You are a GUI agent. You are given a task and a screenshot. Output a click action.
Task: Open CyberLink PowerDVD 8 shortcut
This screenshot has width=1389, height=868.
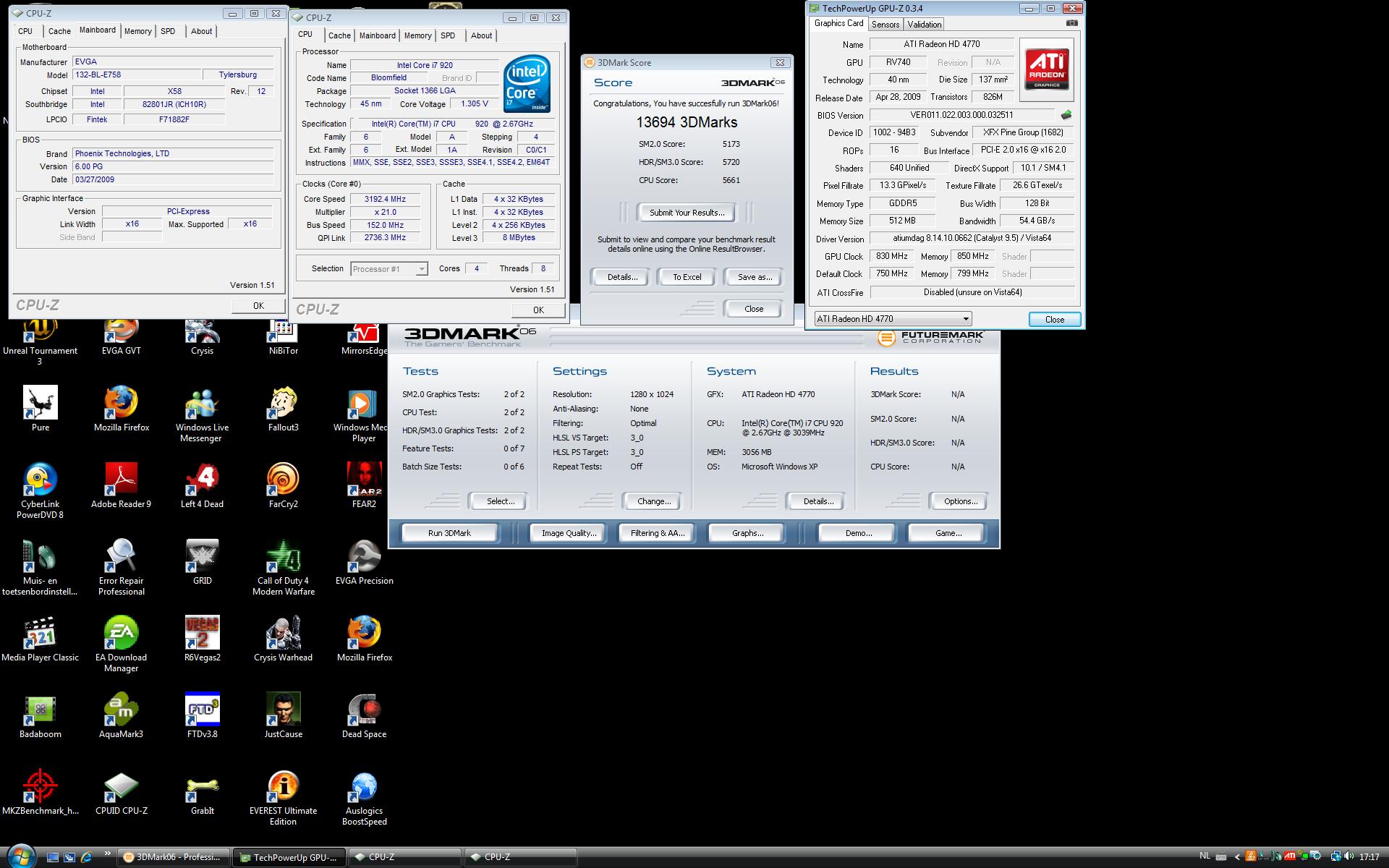[x=41, y=490]
